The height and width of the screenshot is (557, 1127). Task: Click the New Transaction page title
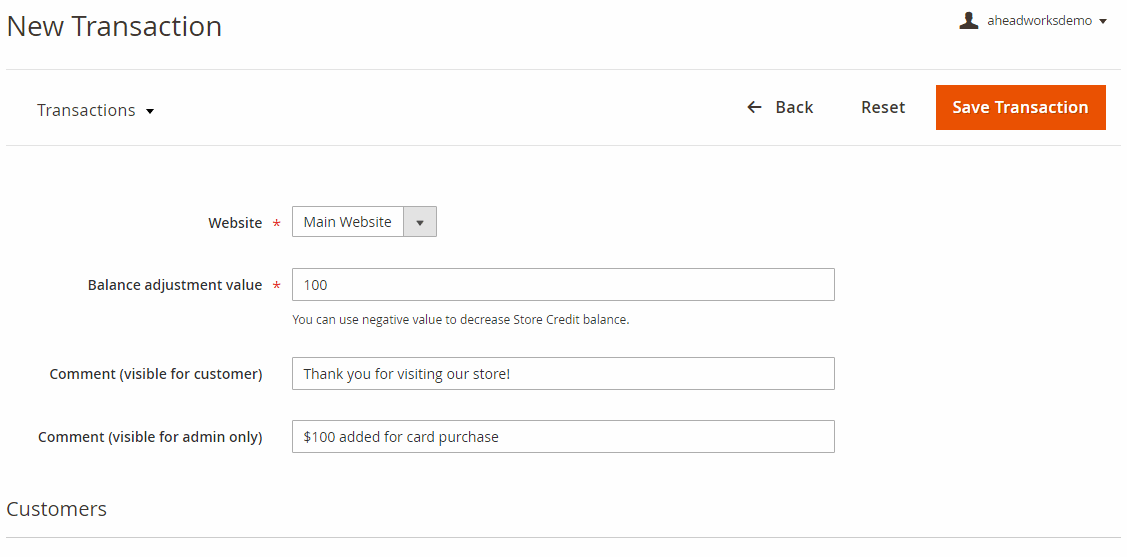coord(114,27)
